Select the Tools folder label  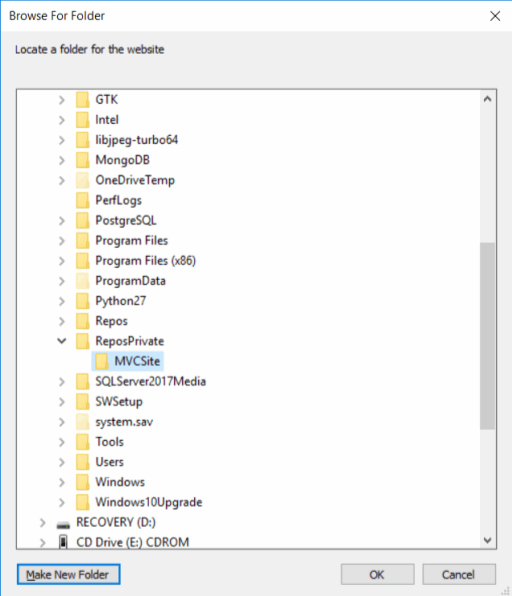tap(109, 442)
